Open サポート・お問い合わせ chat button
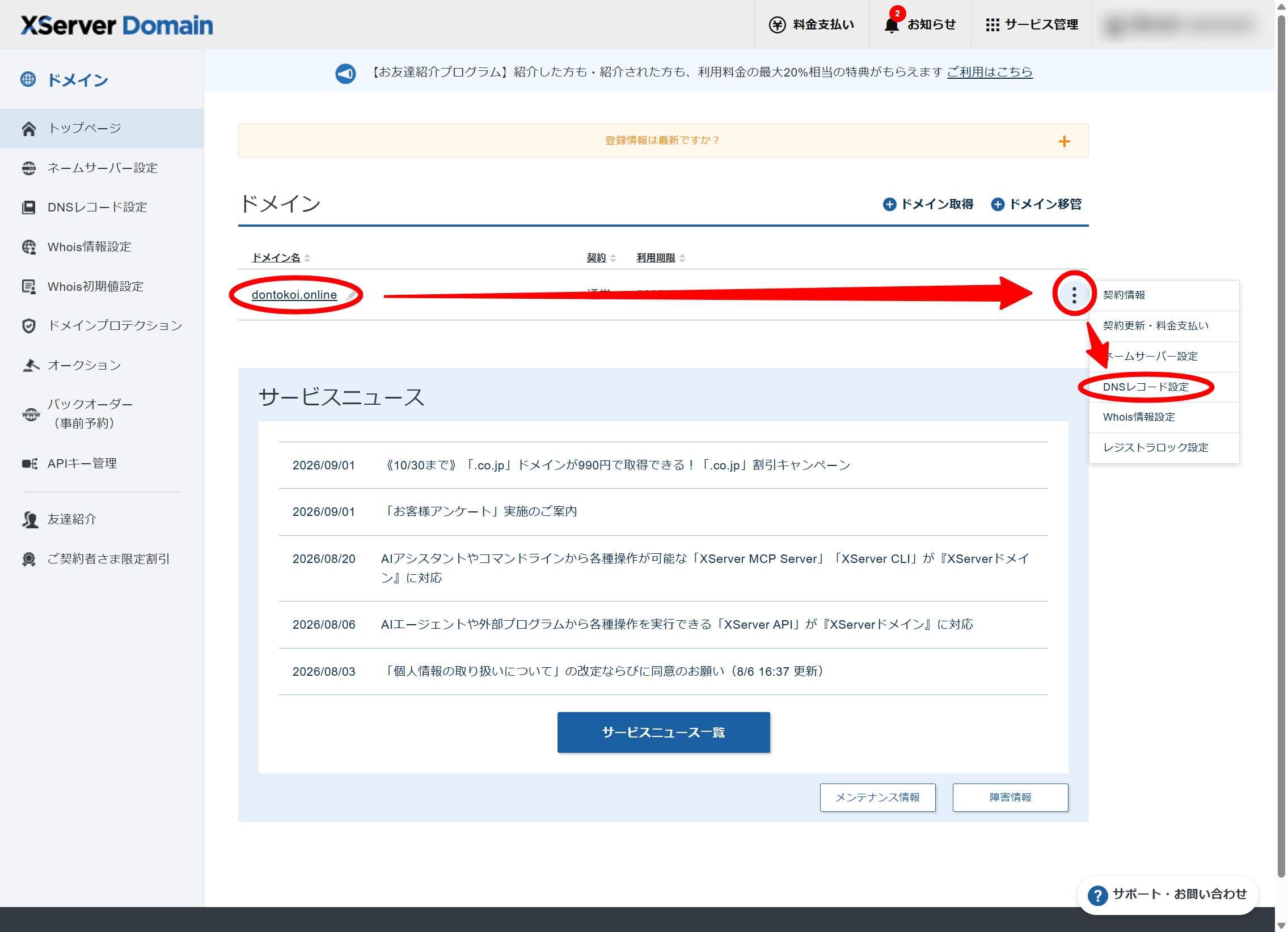1288x932 pixels. pos(1167,895)
